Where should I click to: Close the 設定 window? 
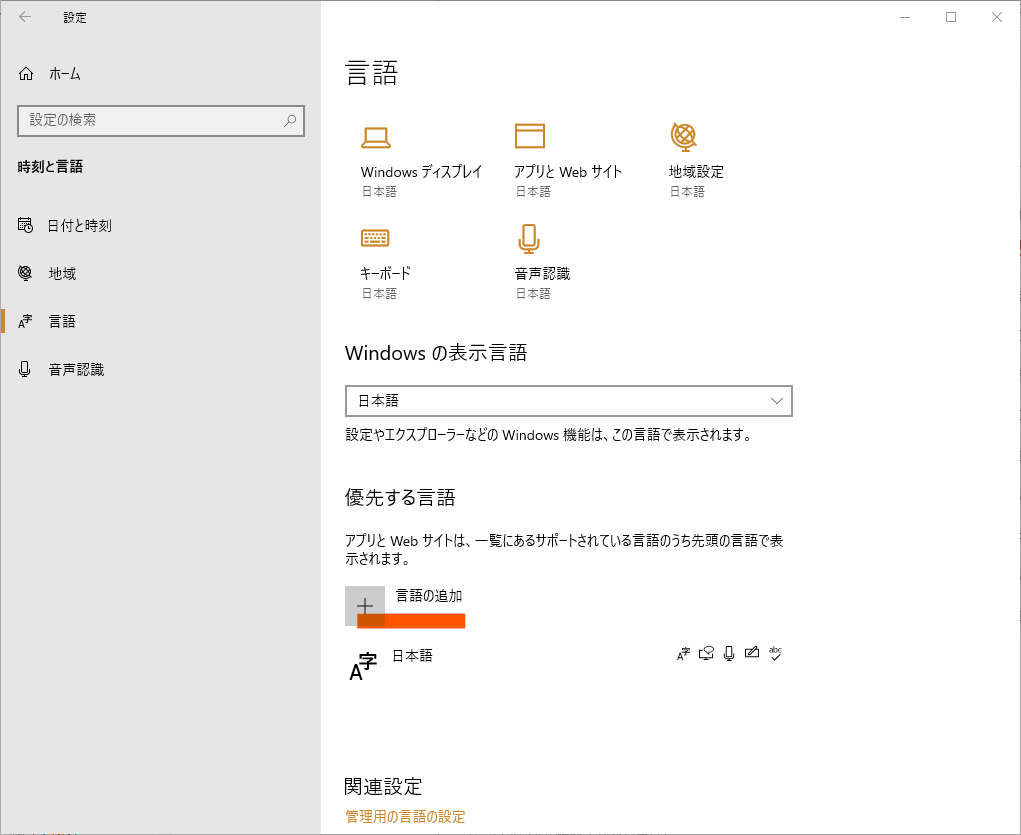[996, 17]
